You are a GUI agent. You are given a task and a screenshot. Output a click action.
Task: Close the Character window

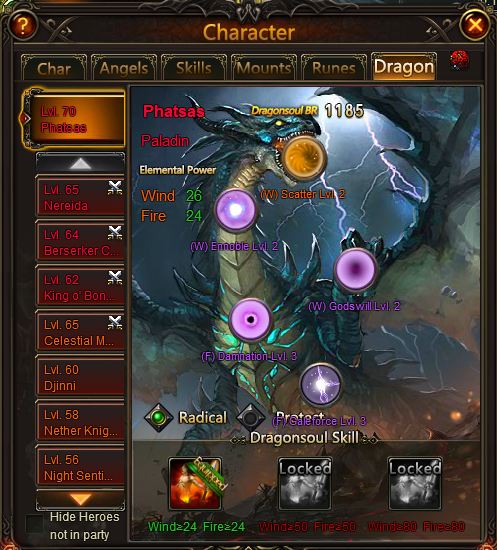[x=475, y=25]
